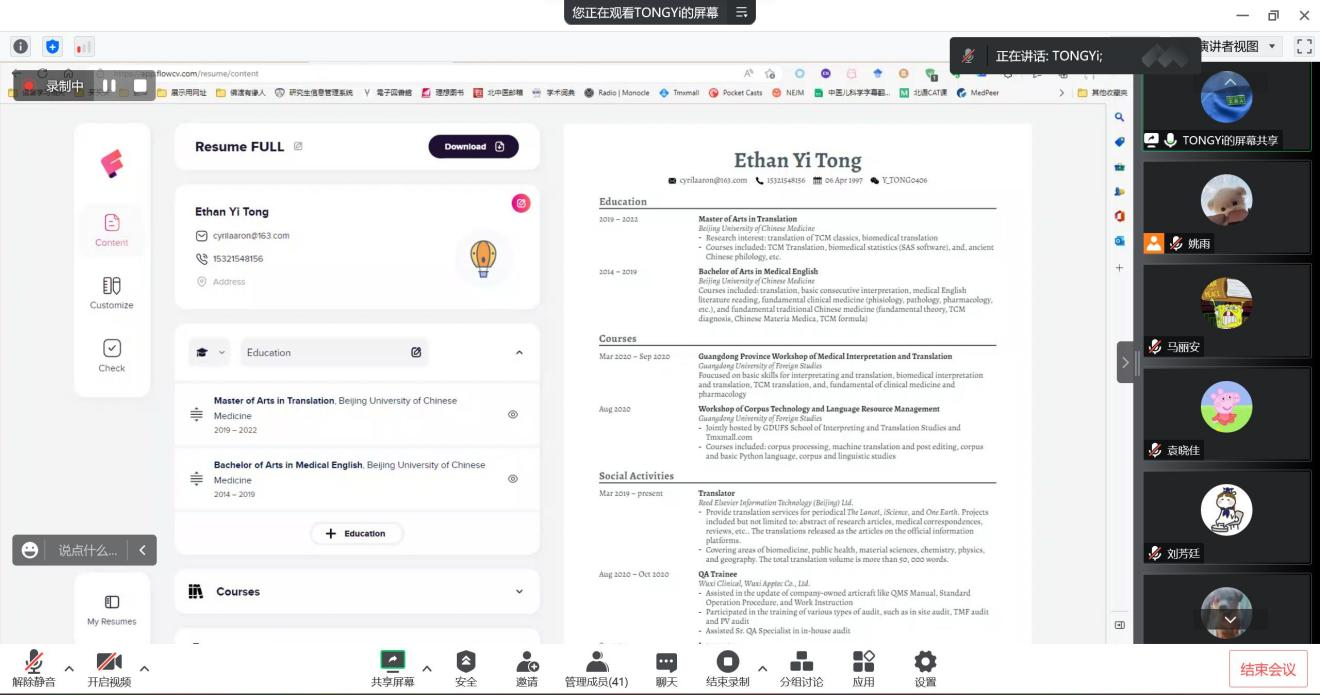Collapse the Education section chevron
Screen dimensions: 1320x695
click(519, 352)
